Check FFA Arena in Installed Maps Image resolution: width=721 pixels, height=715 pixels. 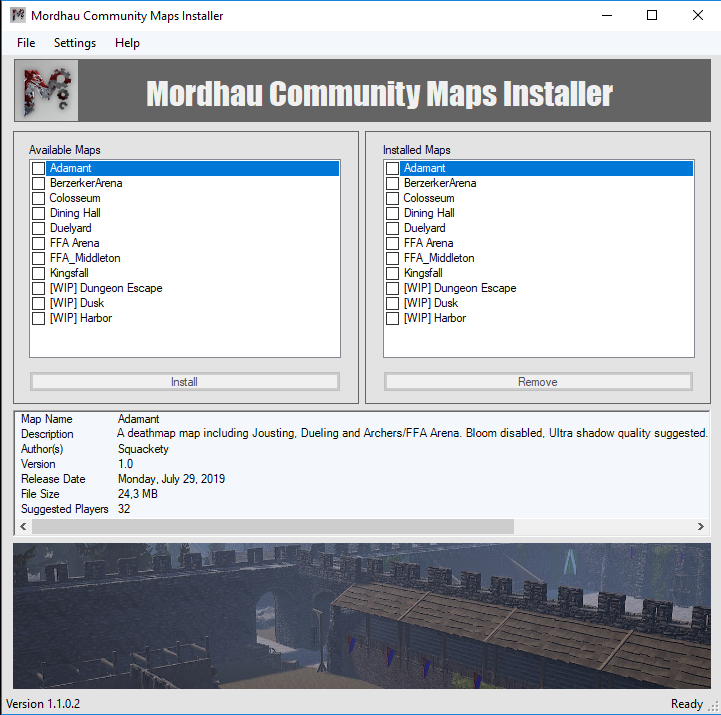(x=393, y=243)
